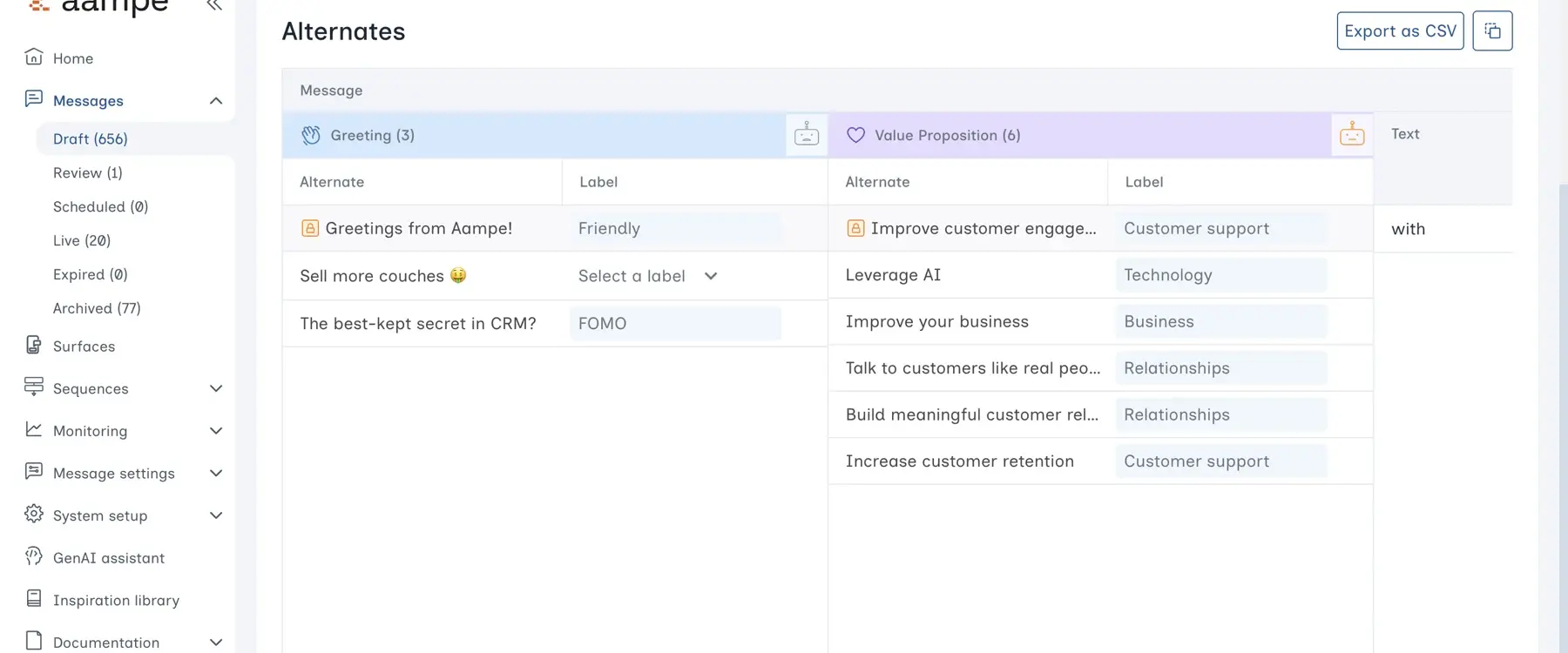
Task: Click the Home house icon
Action: pyautogui.click(x=34, y=57)
